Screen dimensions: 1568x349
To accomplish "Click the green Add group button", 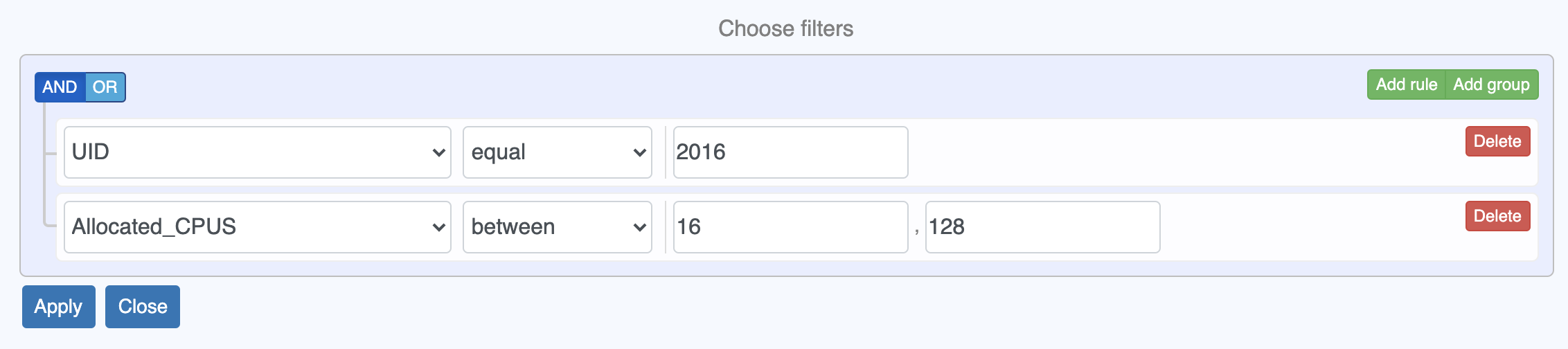I will [1491, 84].
